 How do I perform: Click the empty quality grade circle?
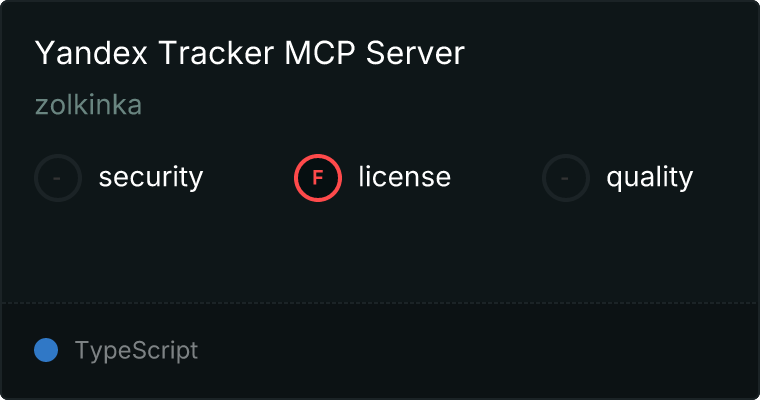click(566, 178)
